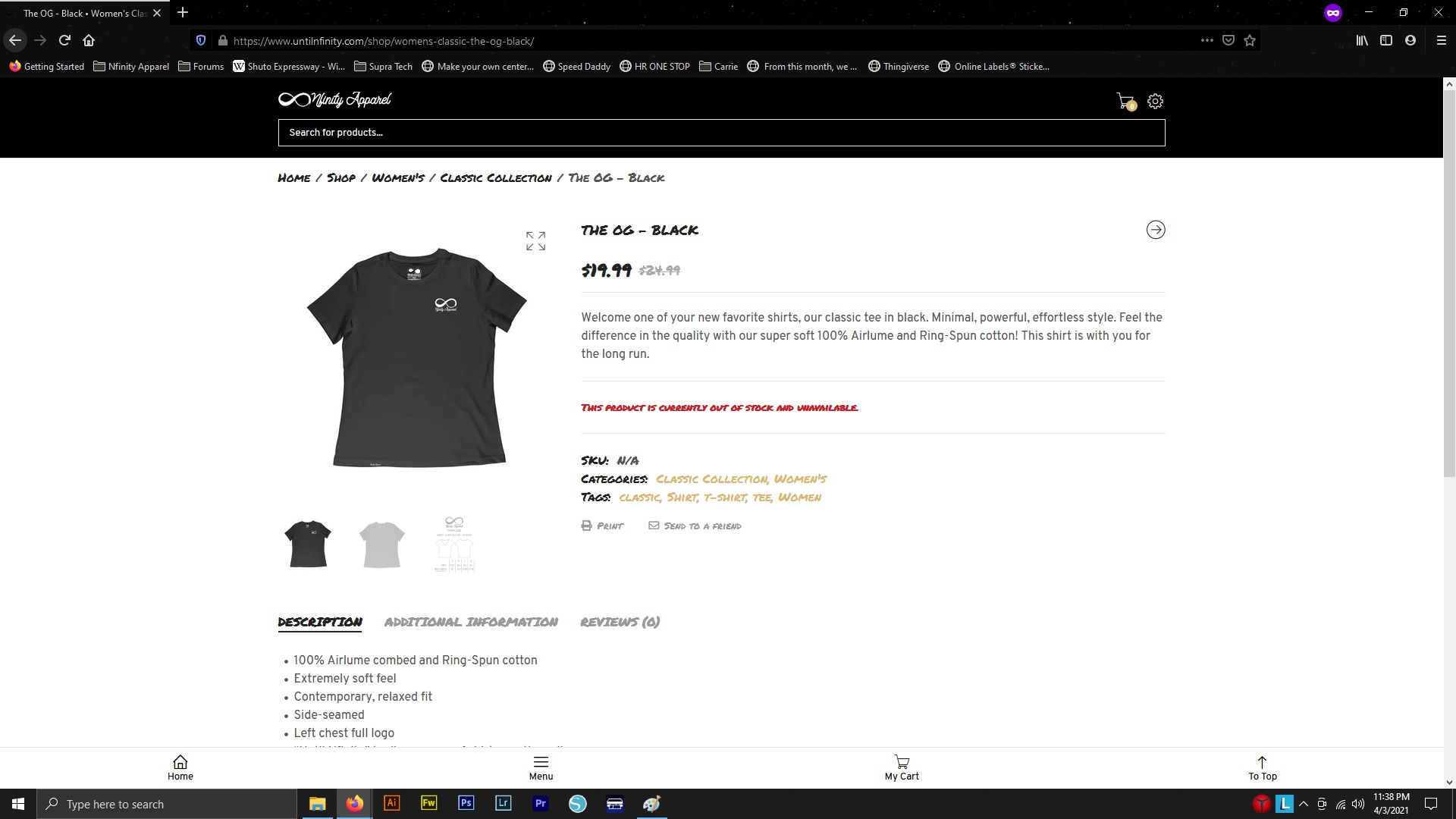Click the main product shirt image
This screenshot has height=819, width=1456.
point(417,356)
